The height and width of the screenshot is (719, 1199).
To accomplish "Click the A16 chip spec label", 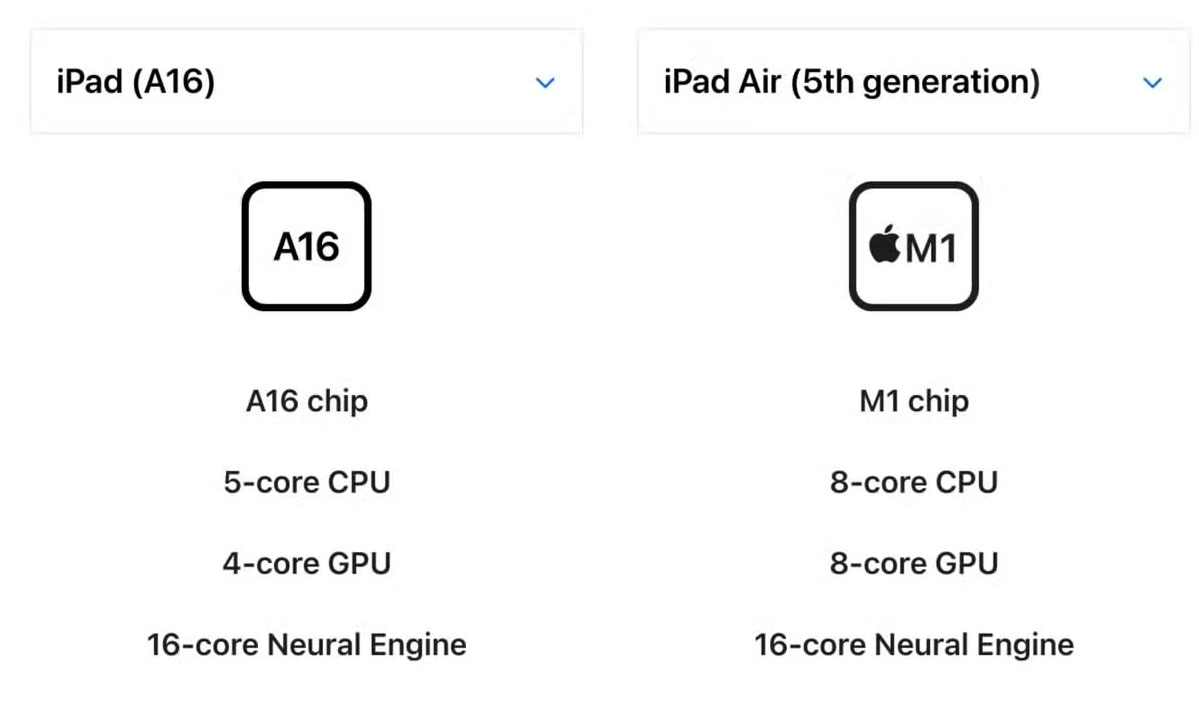I will [x=307, y=401].
